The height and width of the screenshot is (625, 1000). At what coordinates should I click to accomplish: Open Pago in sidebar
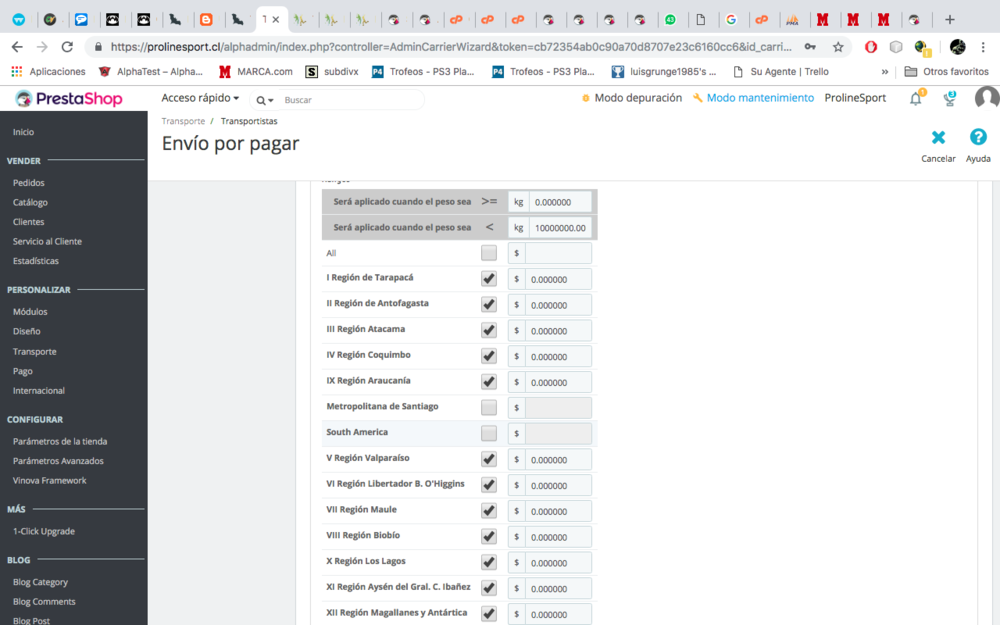click(22, 371)
